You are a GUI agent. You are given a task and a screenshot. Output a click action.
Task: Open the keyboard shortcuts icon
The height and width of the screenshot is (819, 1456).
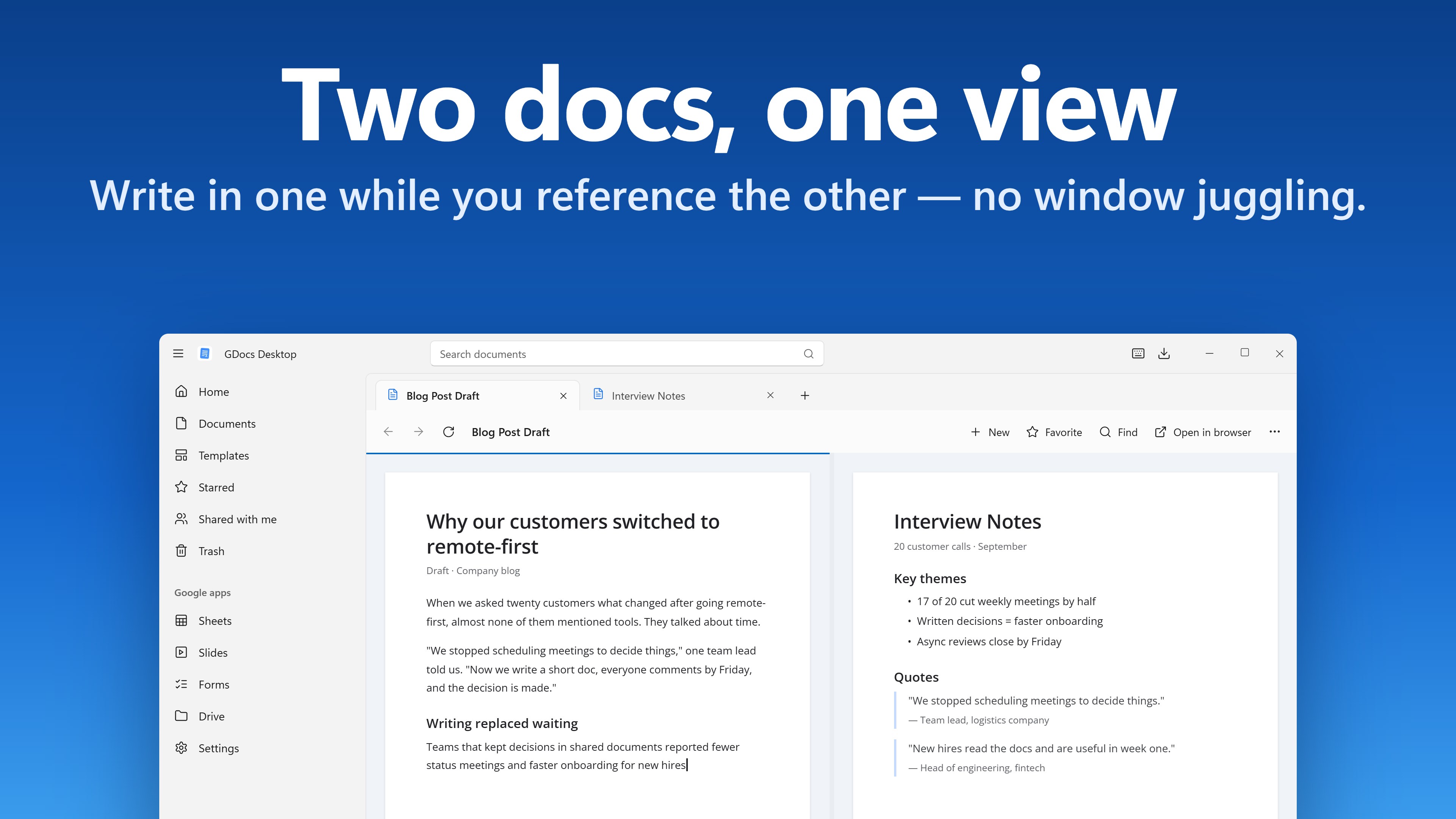click(1138, 353)
